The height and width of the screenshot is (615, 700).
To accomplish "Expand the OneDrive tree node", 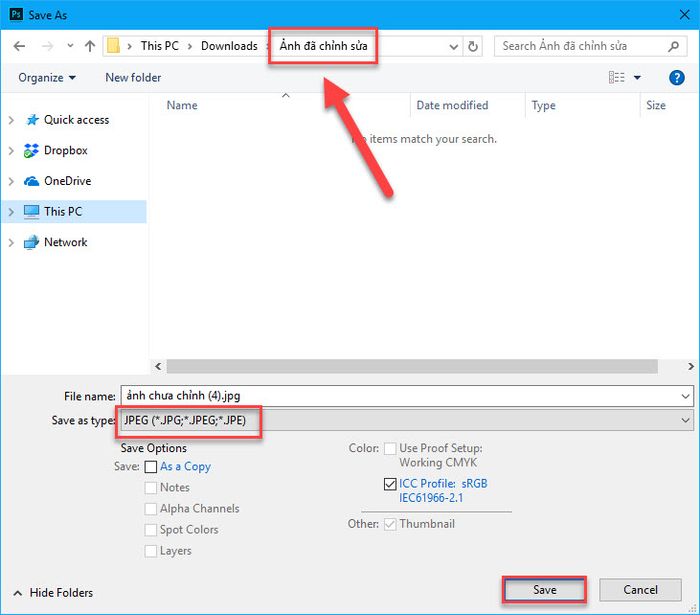I will pyautogui.click(x=12, y=181).
